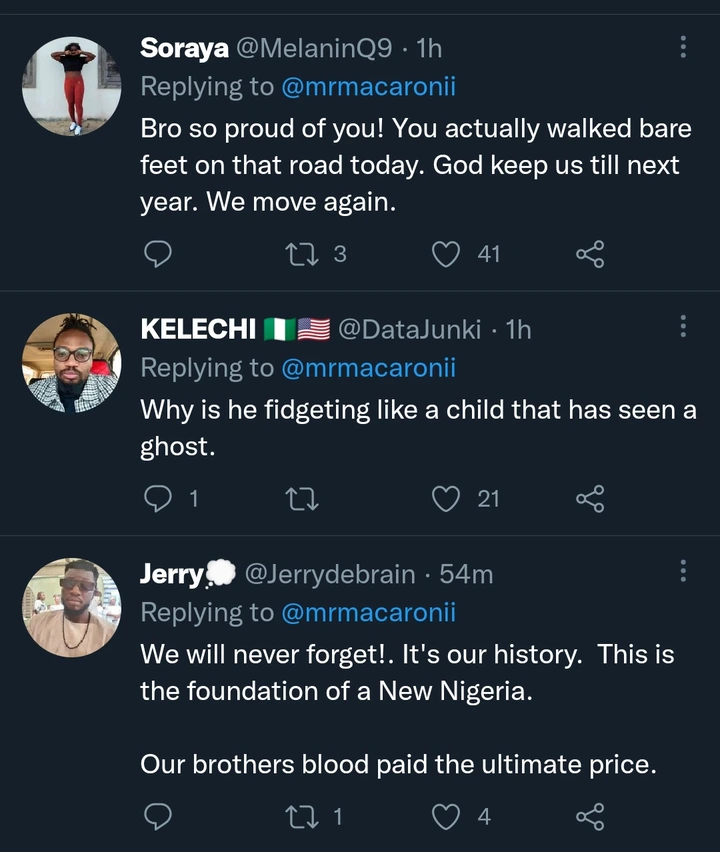Open Soraya's profile picture

tap(72, 87)
